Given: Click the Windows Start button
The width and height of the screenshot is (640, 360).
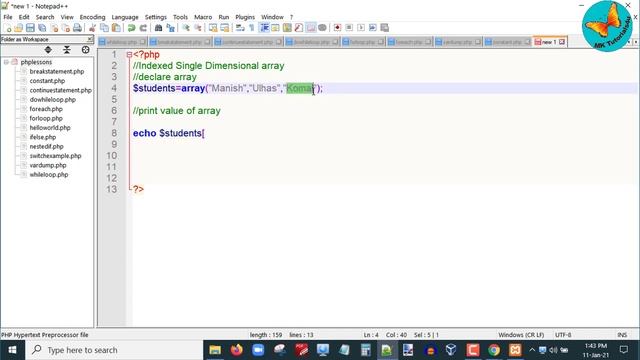Looking at the screenshot, I should (x=12, y=350).
